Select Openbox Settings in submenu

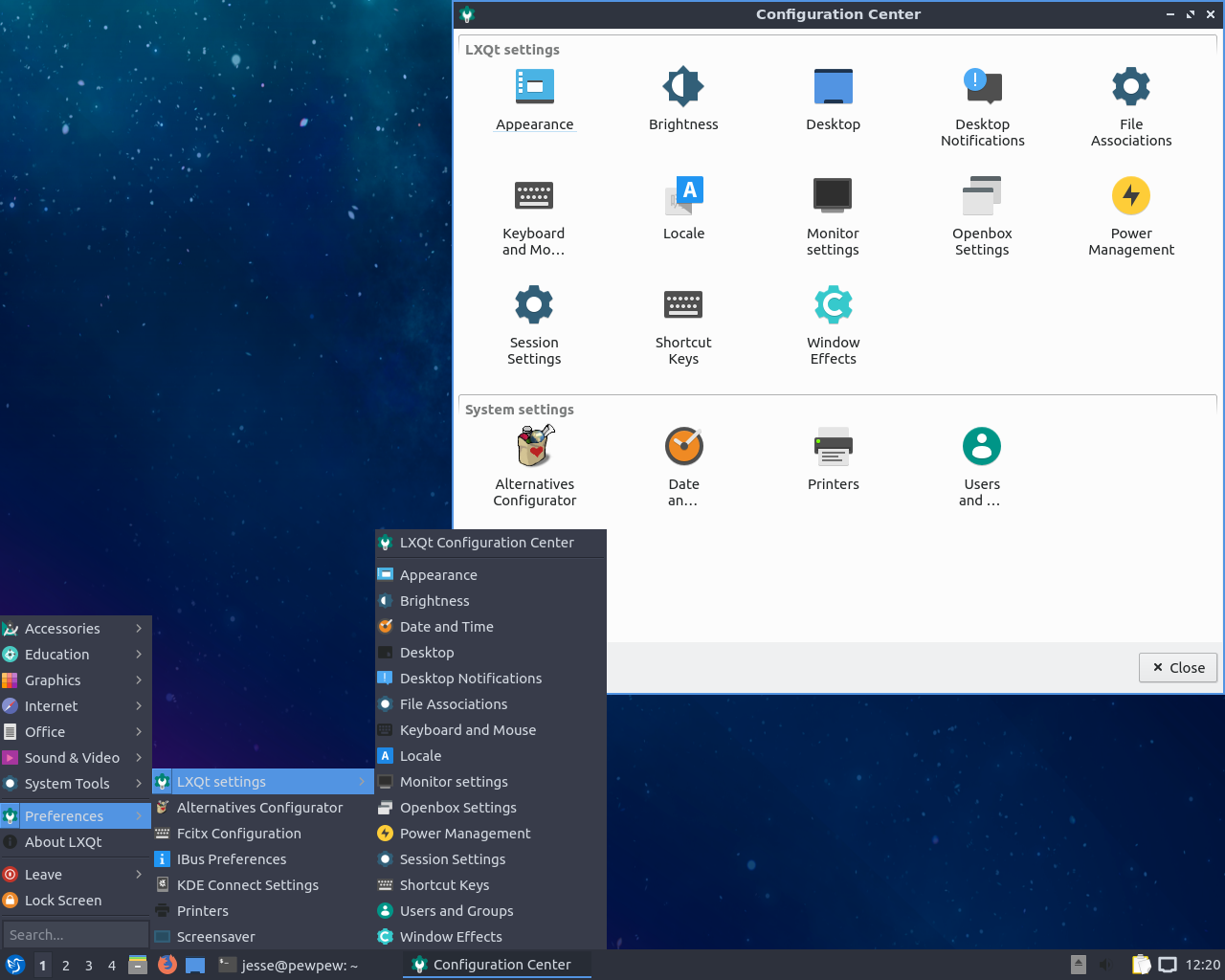491,808
